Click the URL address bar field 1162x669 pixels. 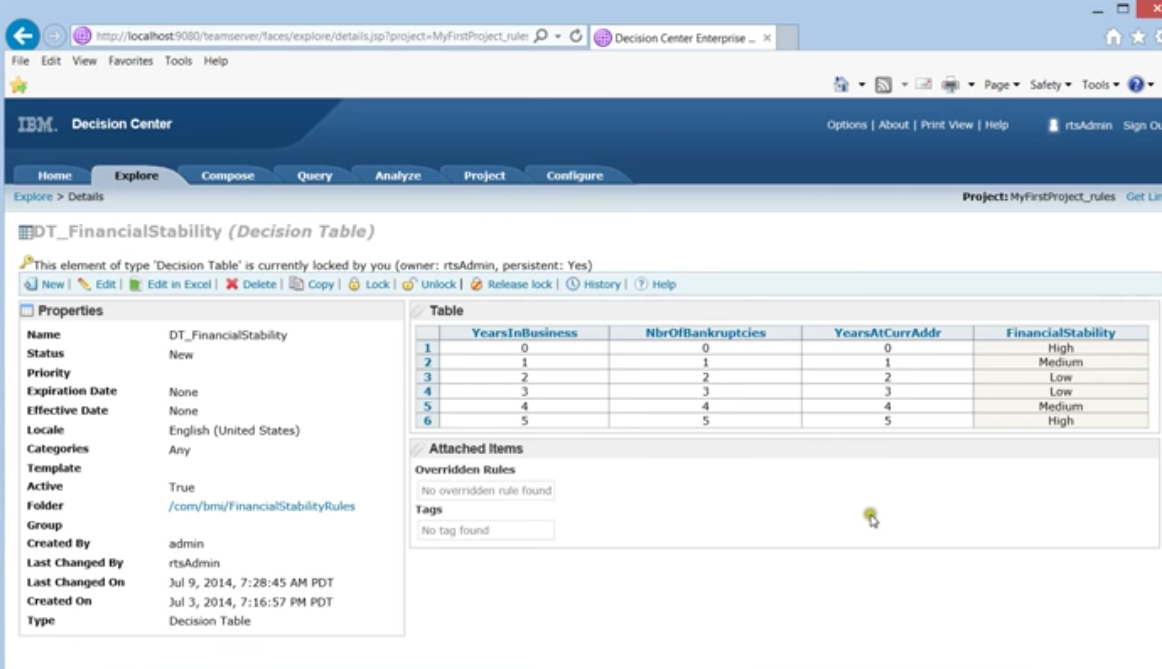[x=311, y=36]
